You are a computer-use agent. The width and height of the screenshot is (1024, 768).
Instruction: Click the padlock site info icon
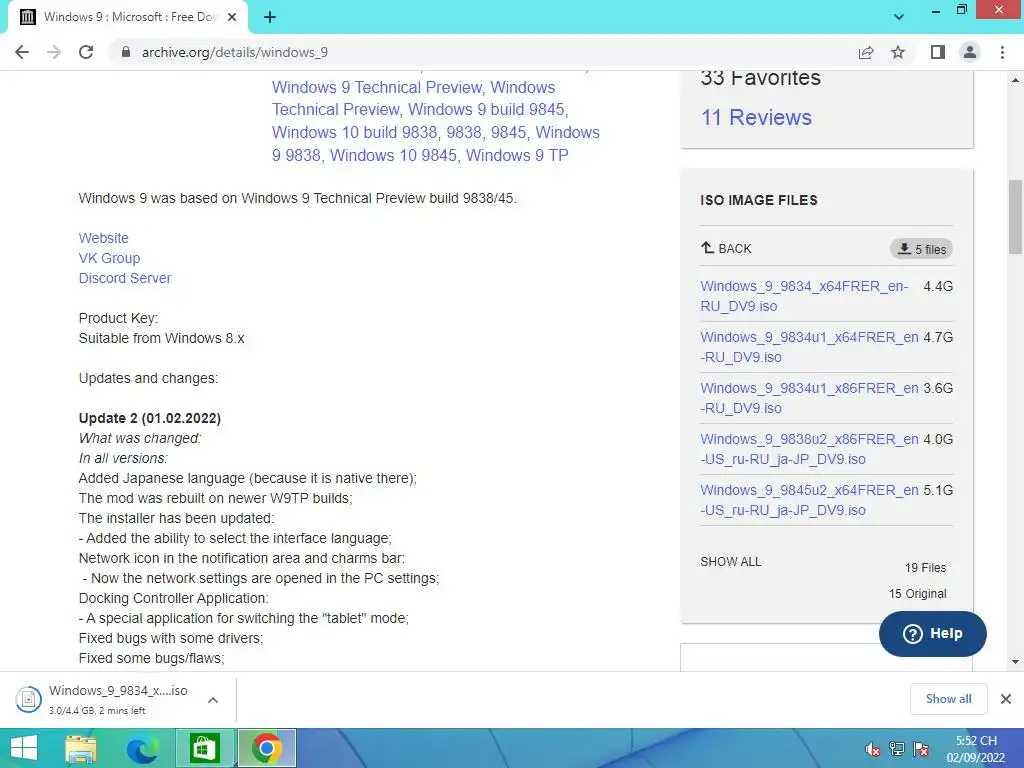click(126, 52)
